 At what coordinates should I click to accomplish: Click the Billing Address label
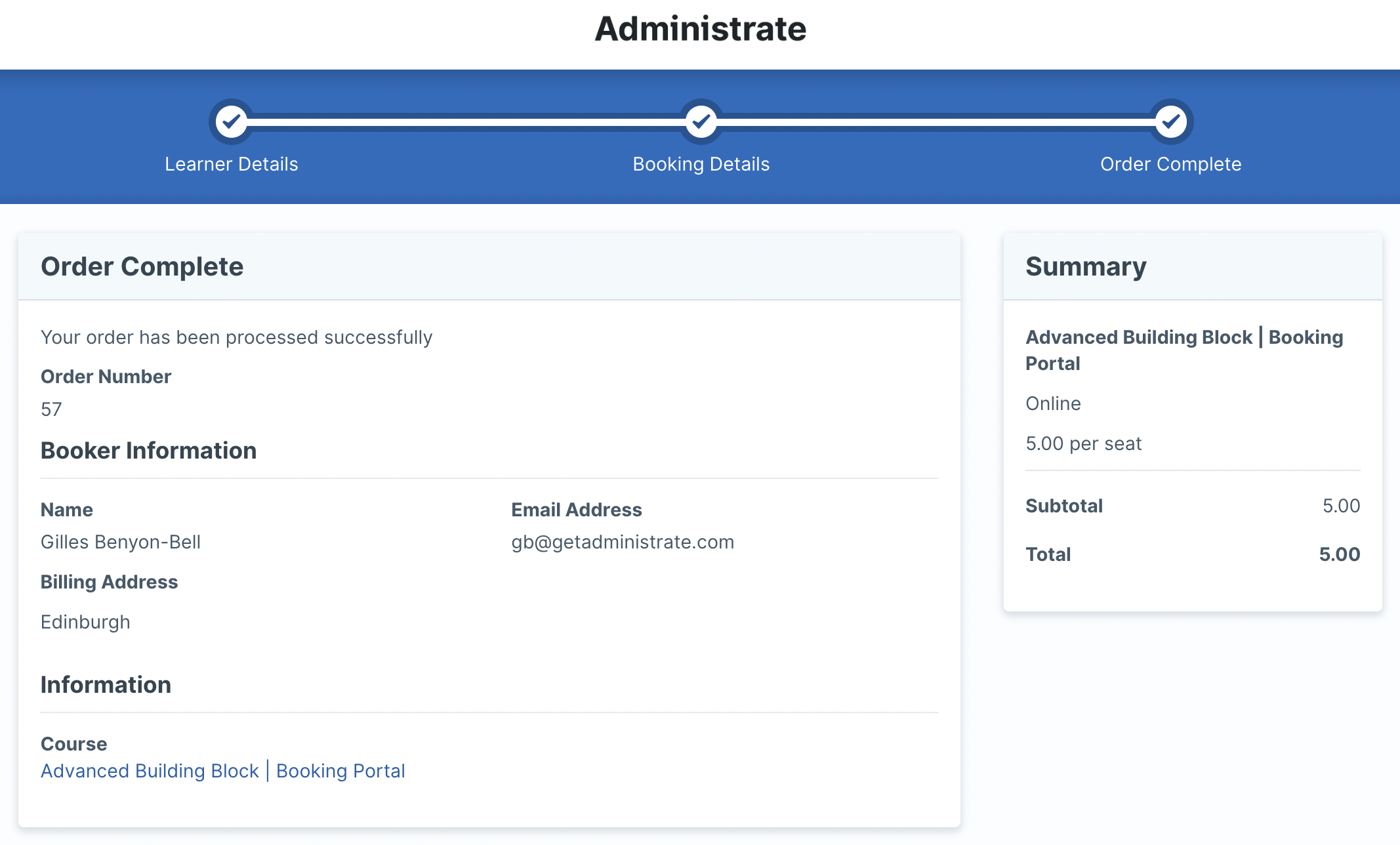[x=110, y=582]
